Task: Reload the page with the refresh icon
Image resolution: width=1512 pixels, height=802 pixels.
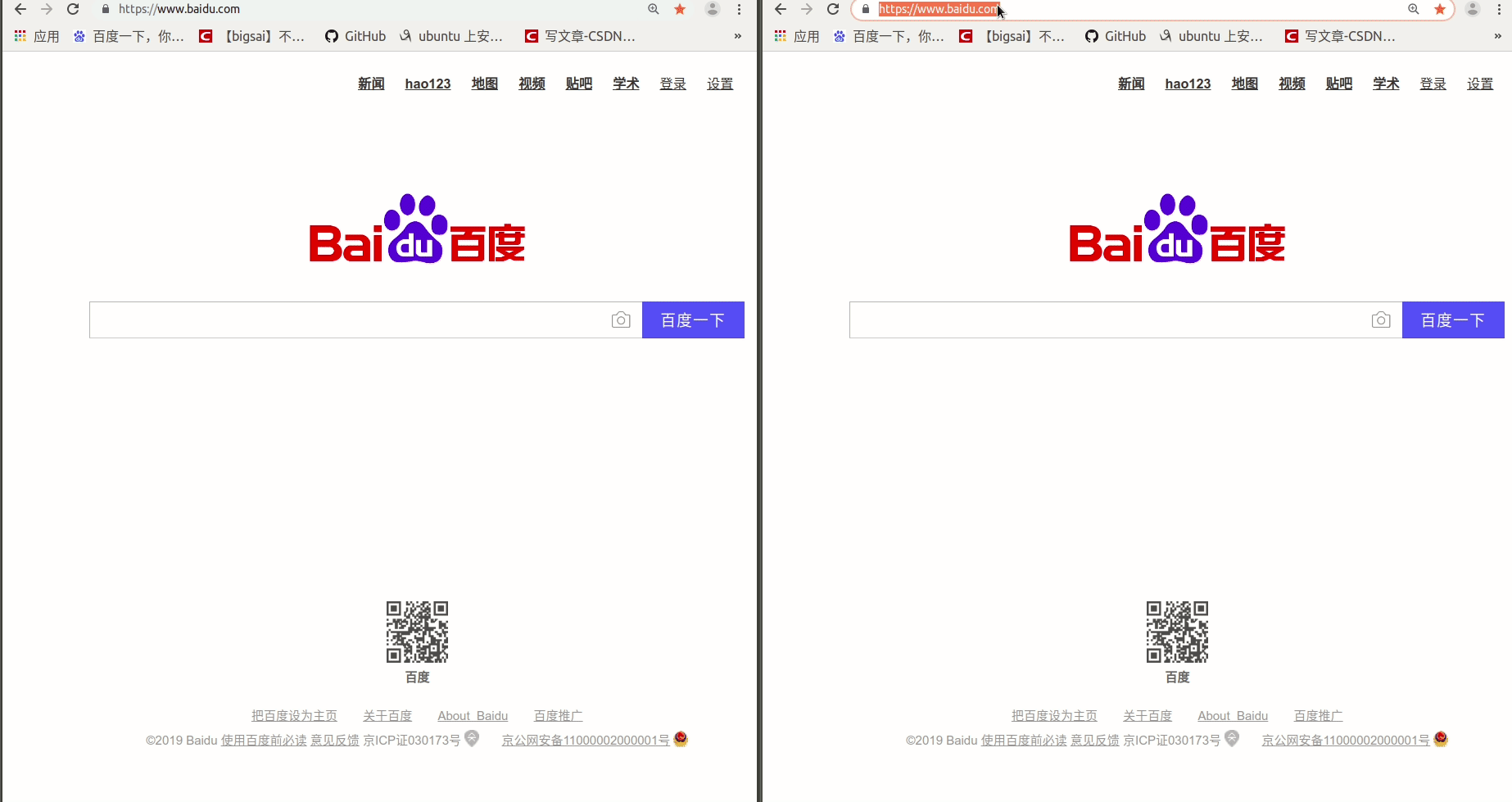Action: click(73, 9)
